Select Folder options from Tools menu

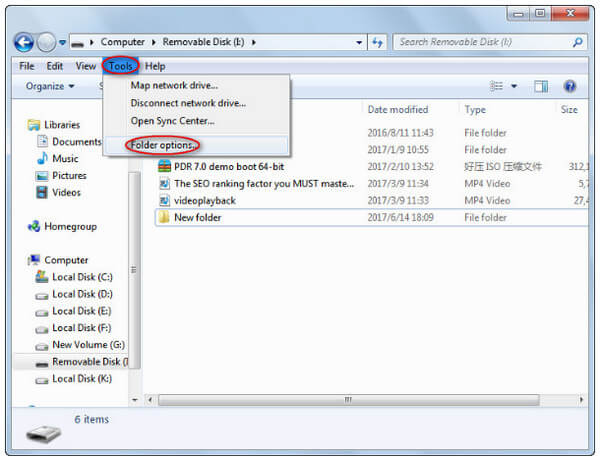[x=165, y=146]
